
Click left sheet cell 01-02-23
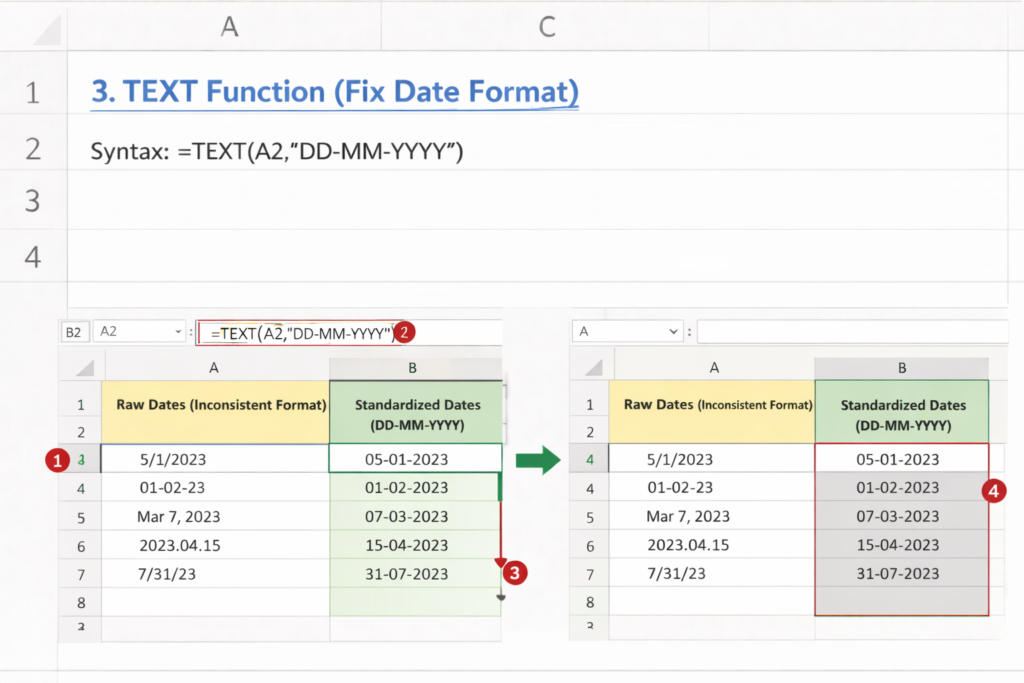[215, 487]
